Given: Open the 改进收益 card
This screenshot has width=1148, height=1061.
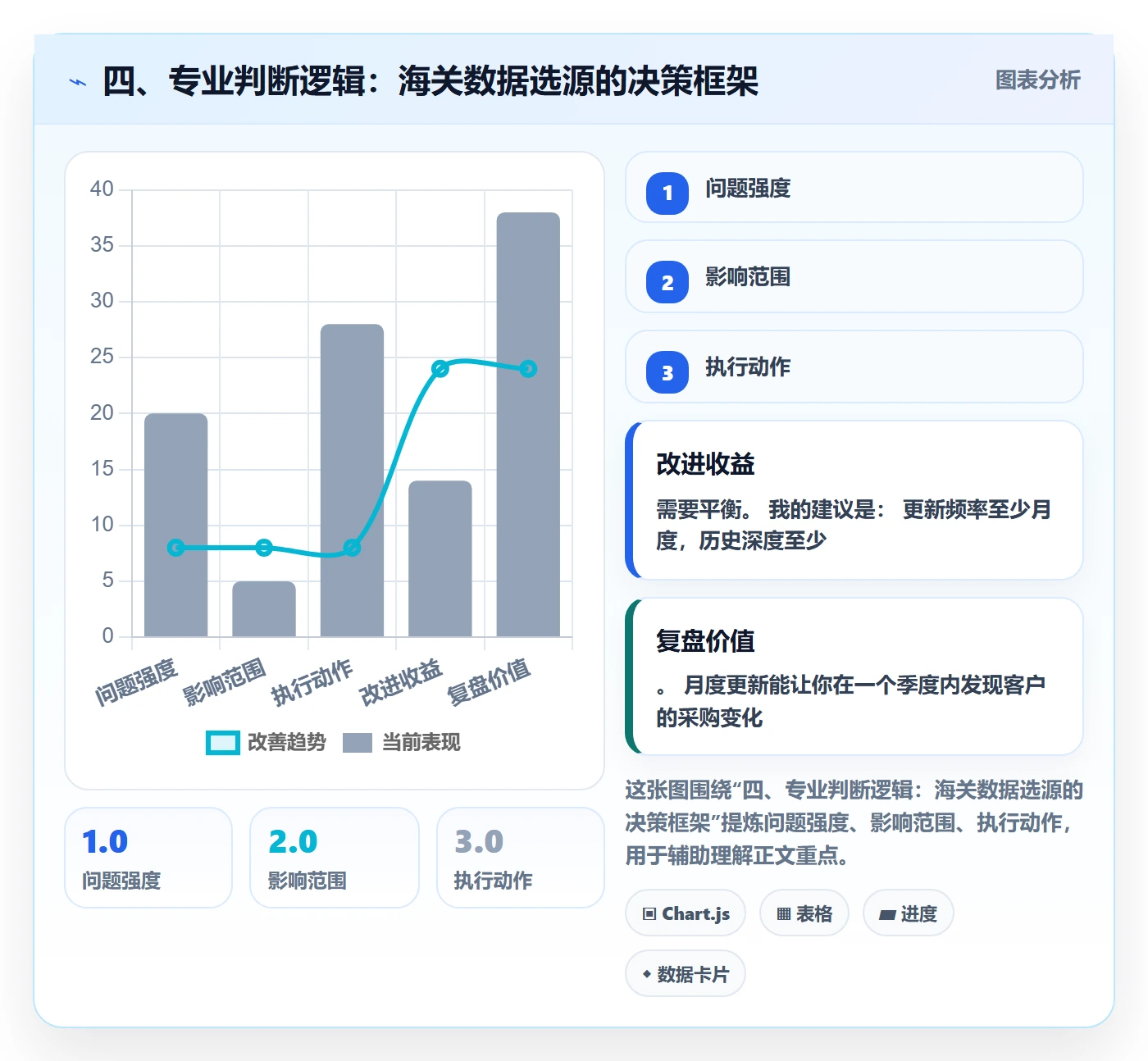Looking at the screenshot, I should click(x=854, y=500).
